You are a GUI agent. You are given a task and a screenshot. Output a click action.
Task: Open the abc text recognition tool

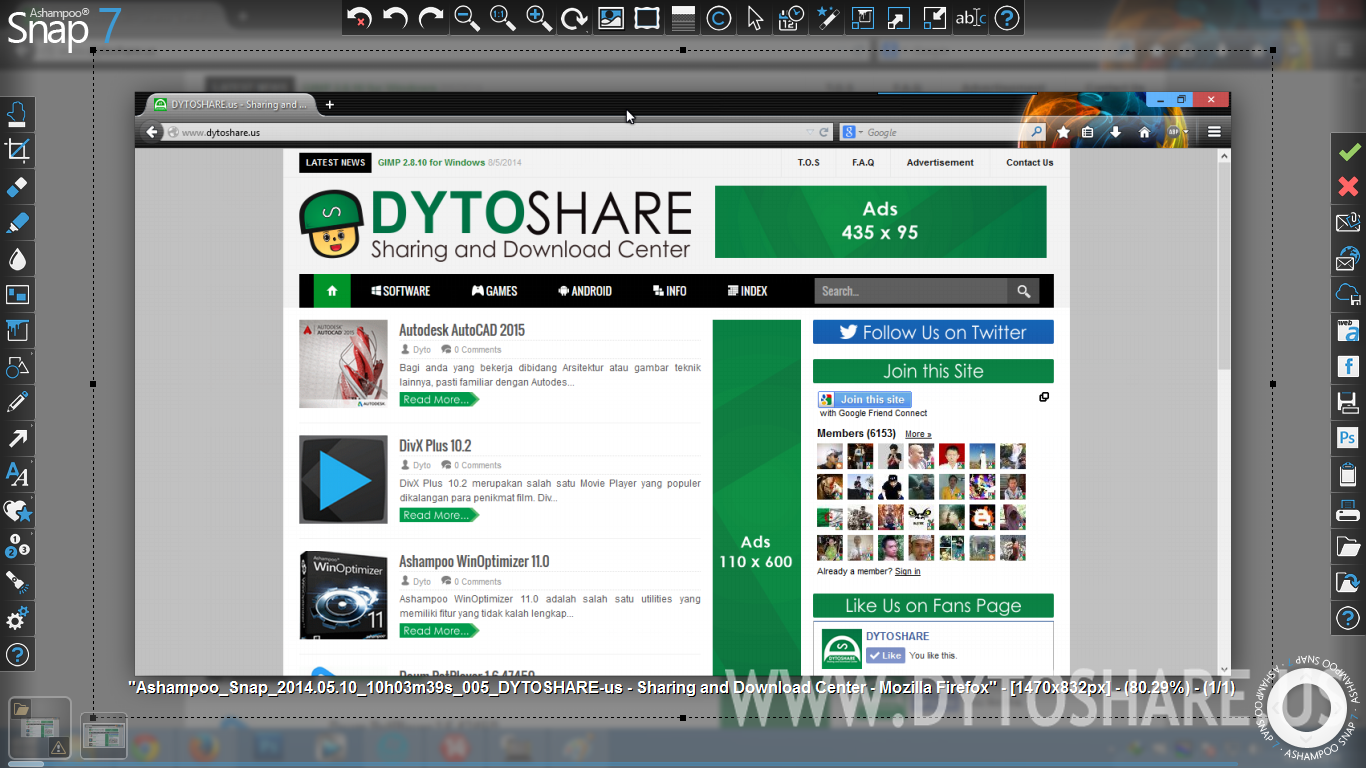[x=971, y=17]
